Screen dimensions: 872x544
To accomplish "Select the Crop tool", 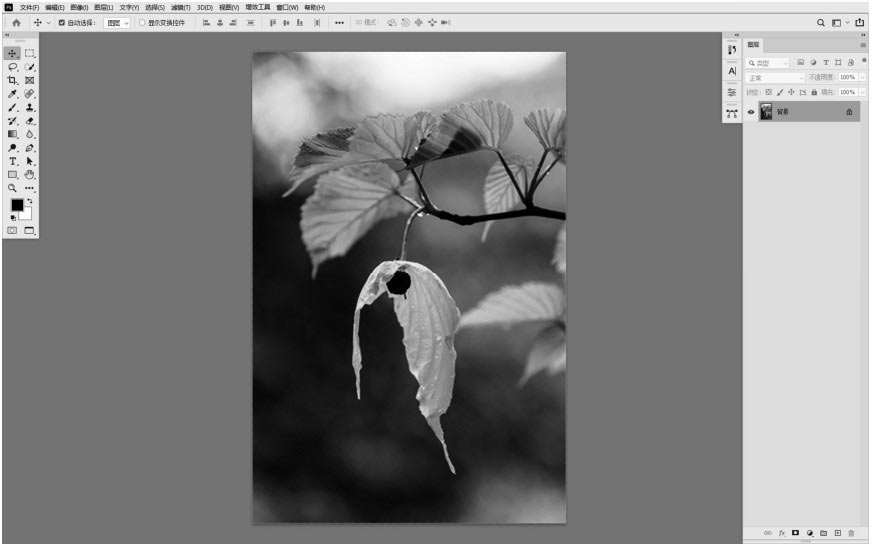I will (12, 80).
